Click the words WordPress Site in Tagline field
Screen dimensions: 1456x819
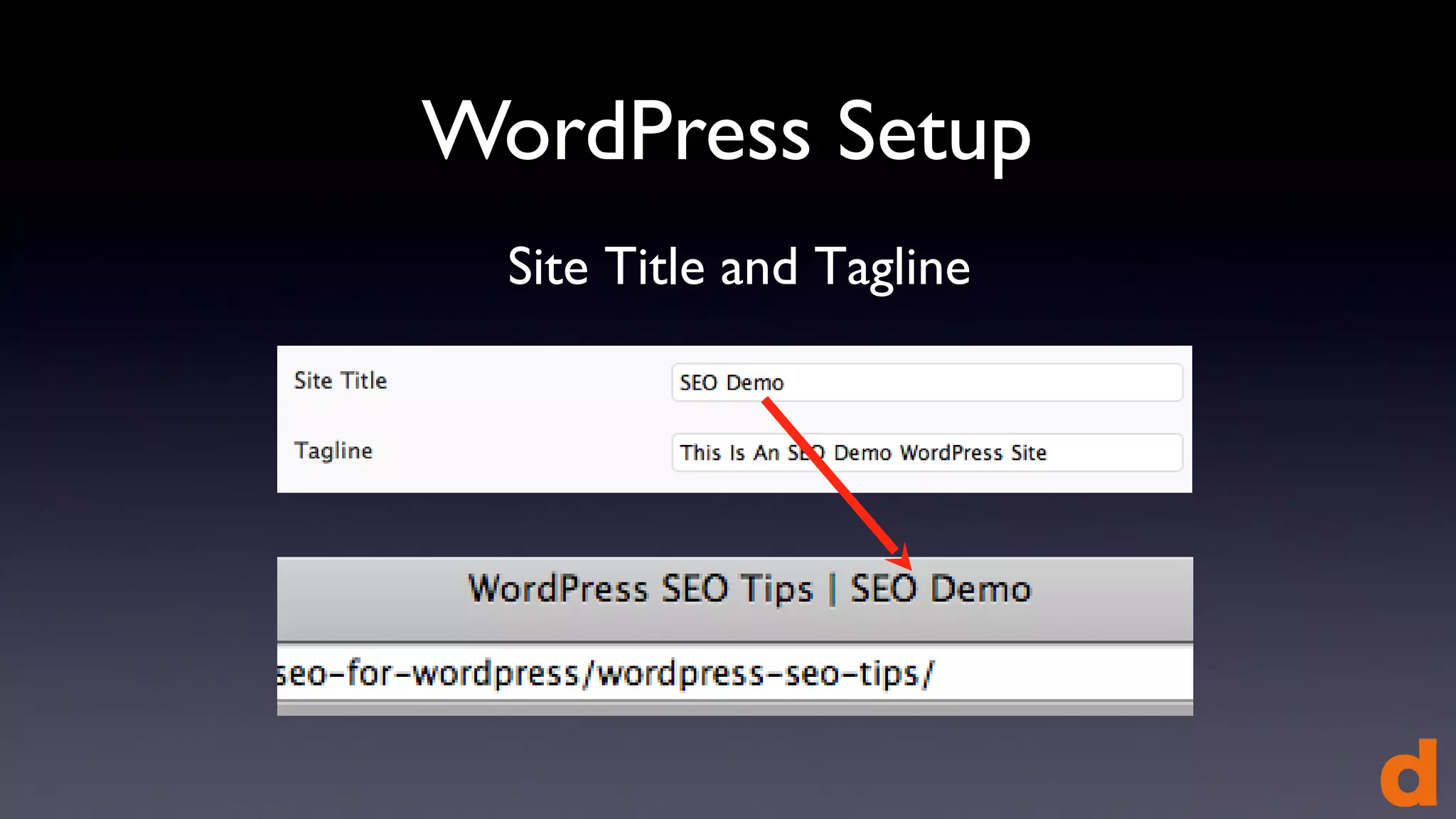(973, 453)
